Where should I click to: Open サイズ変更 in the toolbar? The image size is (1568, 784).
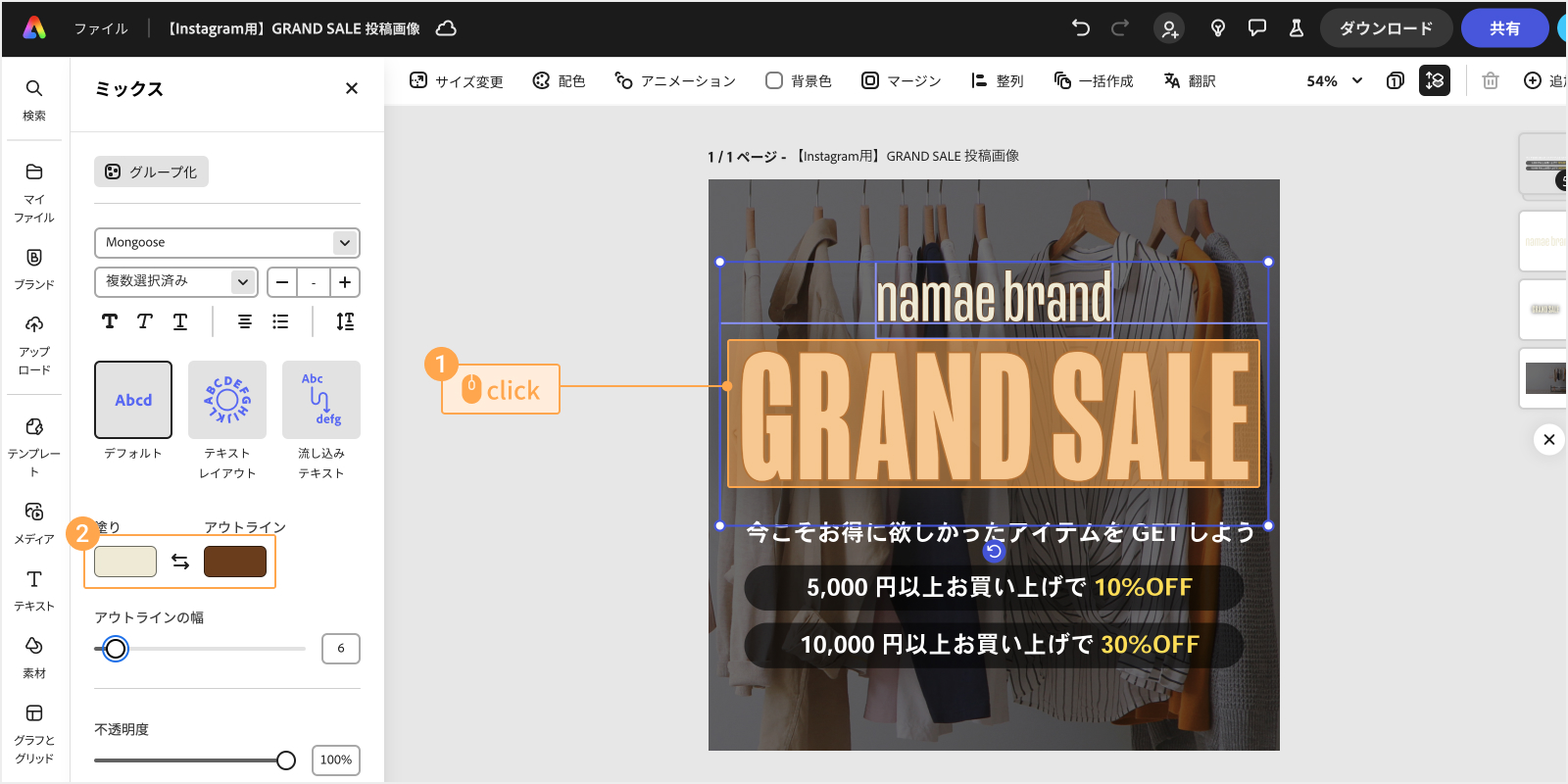coord(457,81)
